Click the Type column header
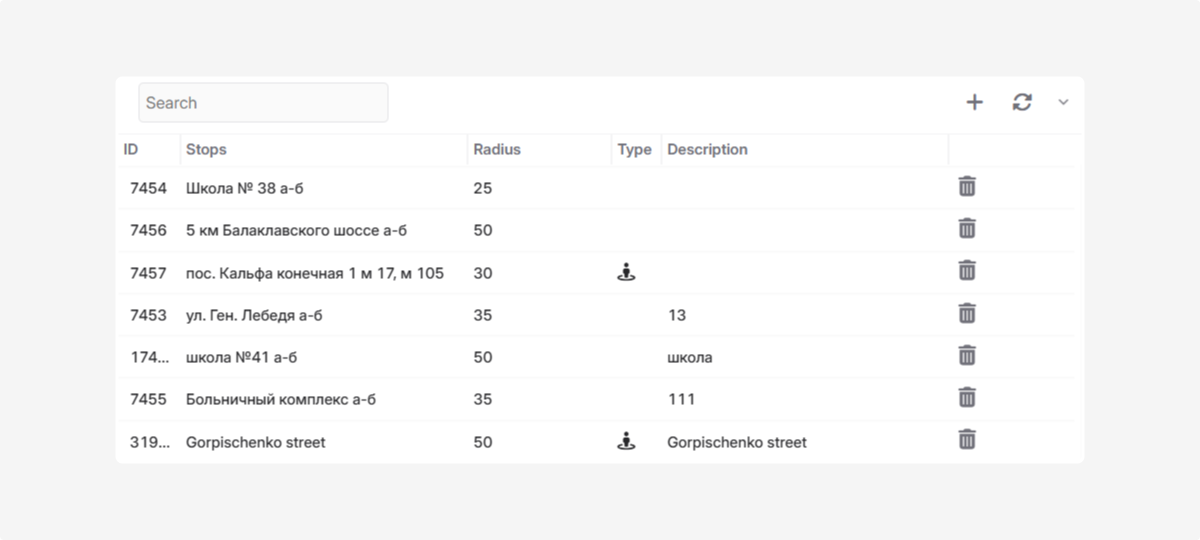 634,150
